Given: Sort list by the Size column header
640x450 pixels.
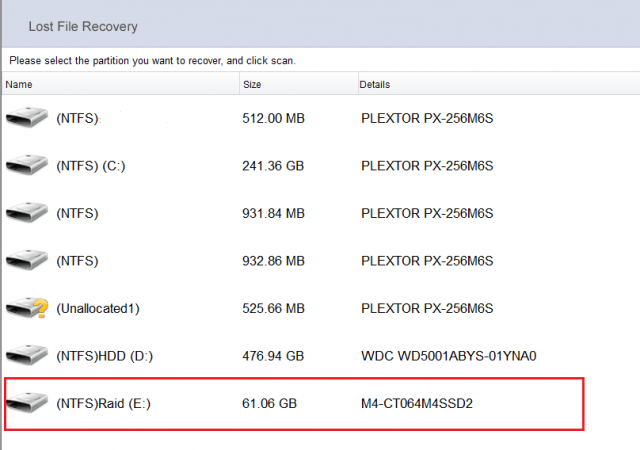Looking at the screenshot, I should click(x=252, y=85).
